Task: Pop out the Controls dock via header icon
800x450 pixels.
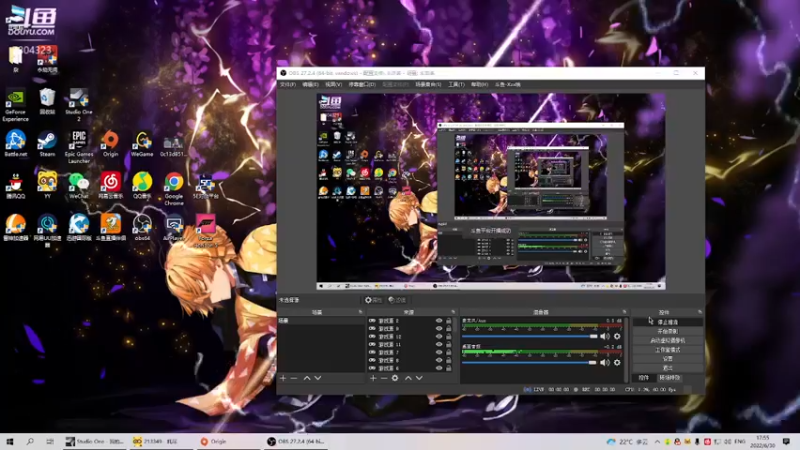Action: click(x=699, y=312)
